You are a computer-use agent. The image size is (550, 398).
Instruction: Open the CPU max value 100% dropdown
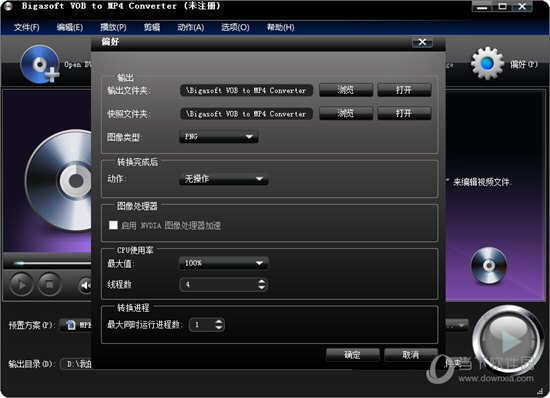click(x=223, y=263)
